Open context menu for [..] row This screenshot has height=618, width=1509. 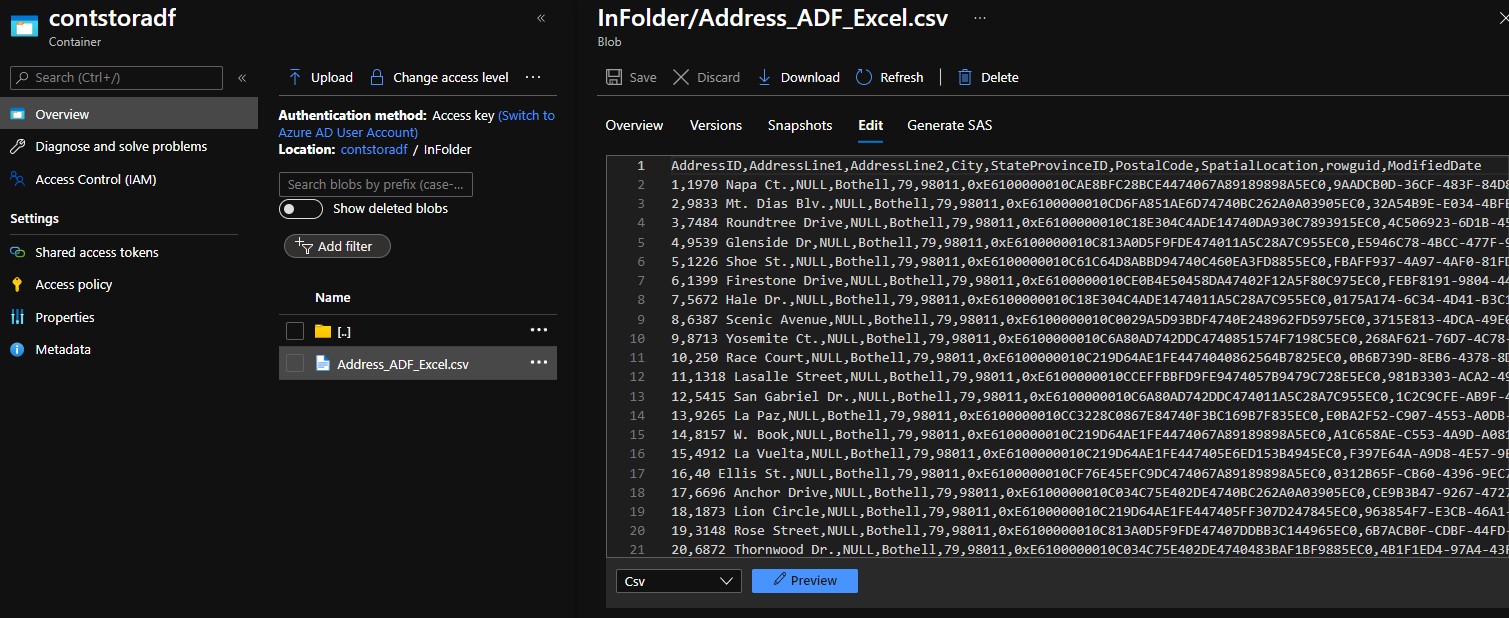[x=539, y=330]
